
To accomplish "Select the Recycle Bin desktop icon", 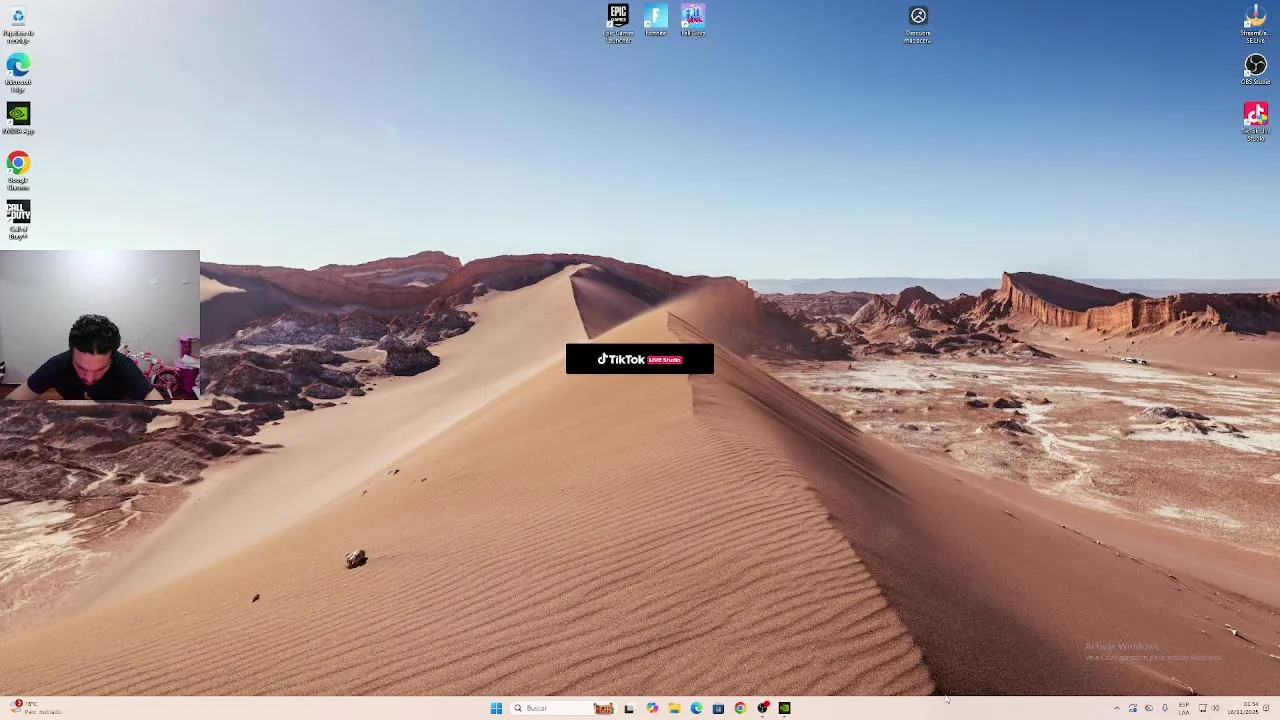I will coord(18,24).
